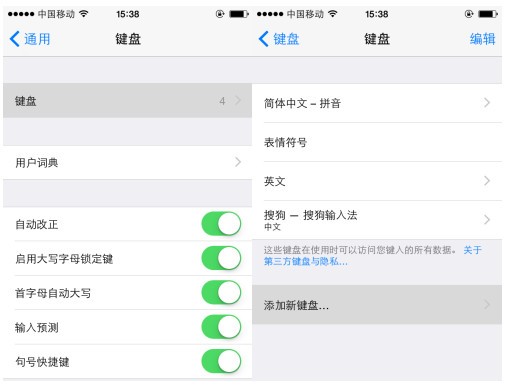505x388 pixels.
Task: Tap the 编辑 button
Action: (482, 39)
